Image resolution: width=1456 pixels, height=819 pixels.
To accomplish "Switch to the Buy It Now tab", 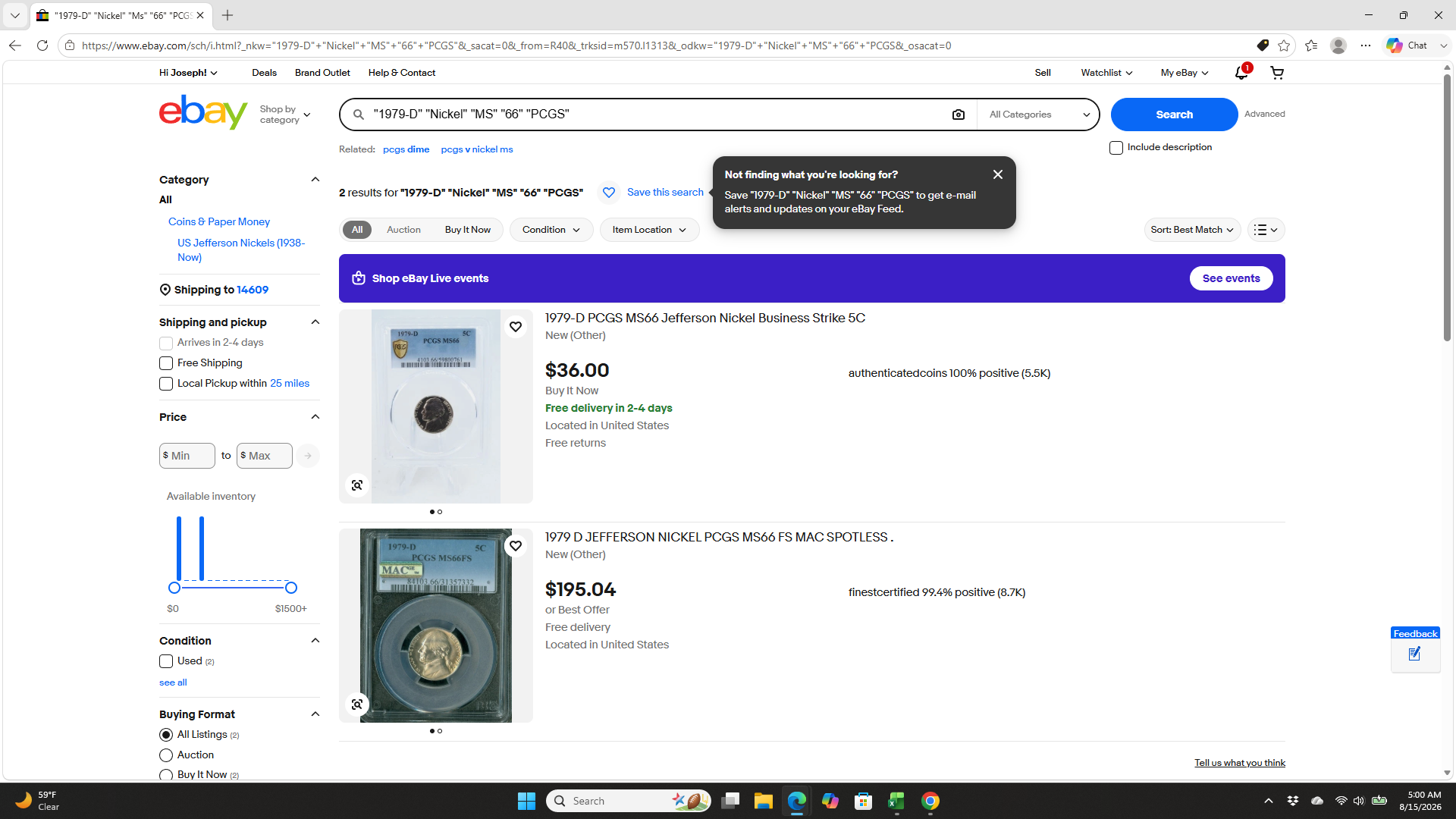I will pyautogui.click(x=468, y=230).
